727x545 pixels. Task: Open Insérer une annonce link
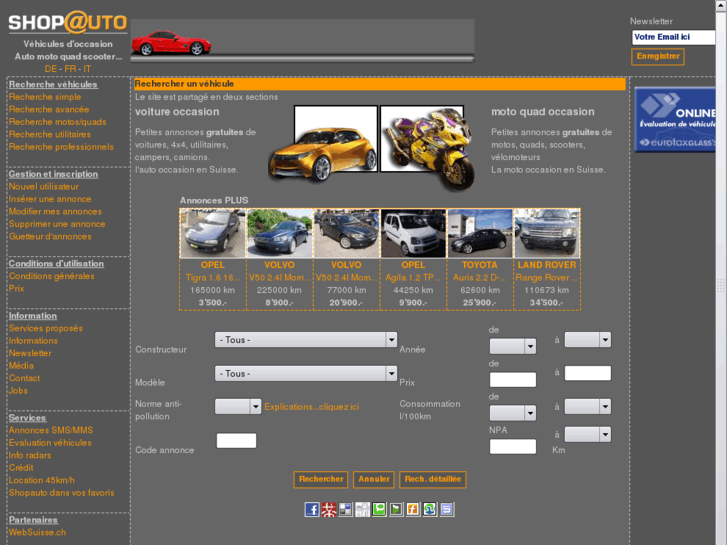50,199
